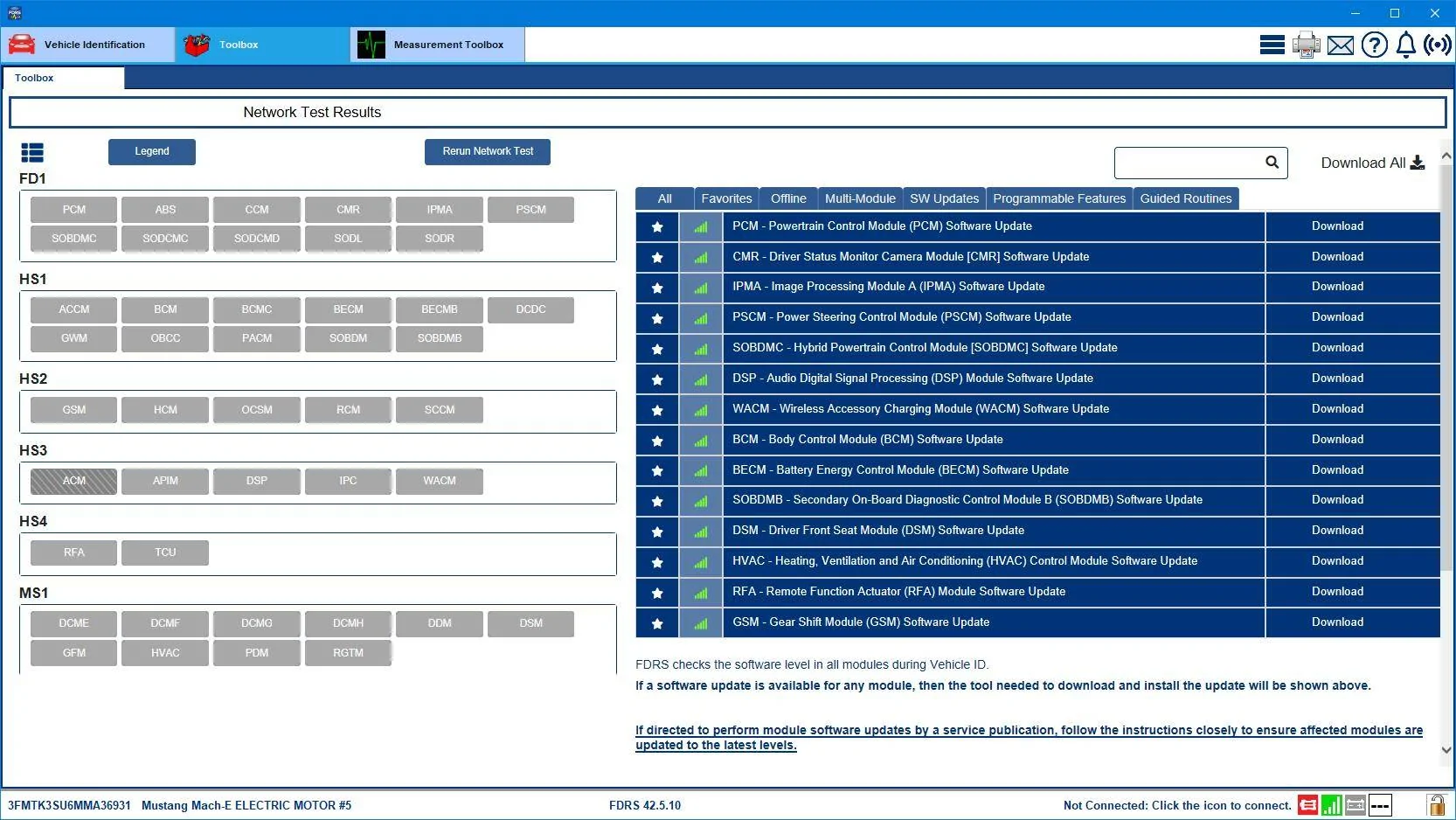The height and width of the screenshot is (820, 1456).
Task: Show the SW Updates filter tab
Action: pos(944,198)
